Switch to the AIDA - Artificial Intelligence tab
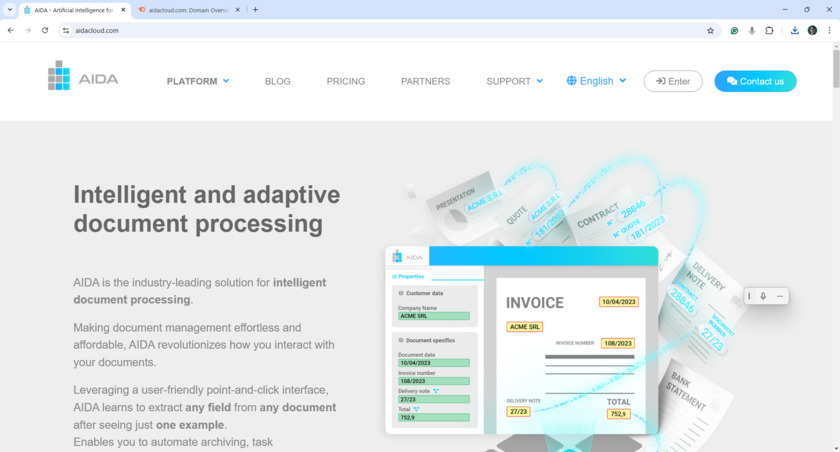The width and height of the screenshot is (840, 452). pos(74,10)
